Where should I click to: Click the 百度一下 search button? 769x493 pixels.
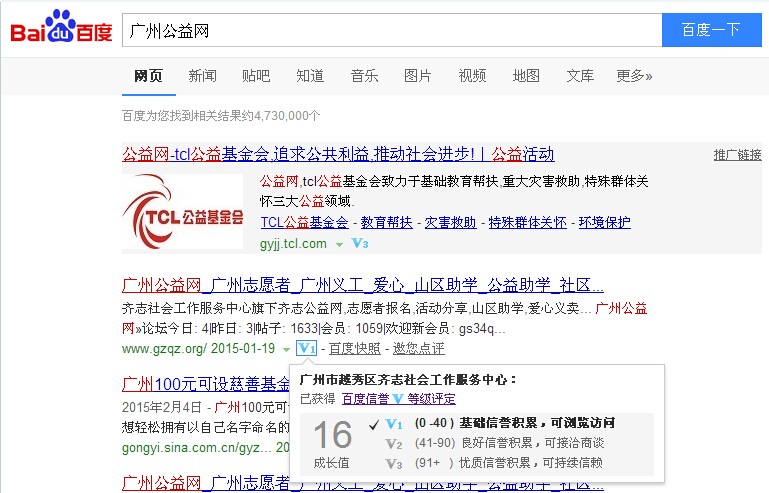712,30
